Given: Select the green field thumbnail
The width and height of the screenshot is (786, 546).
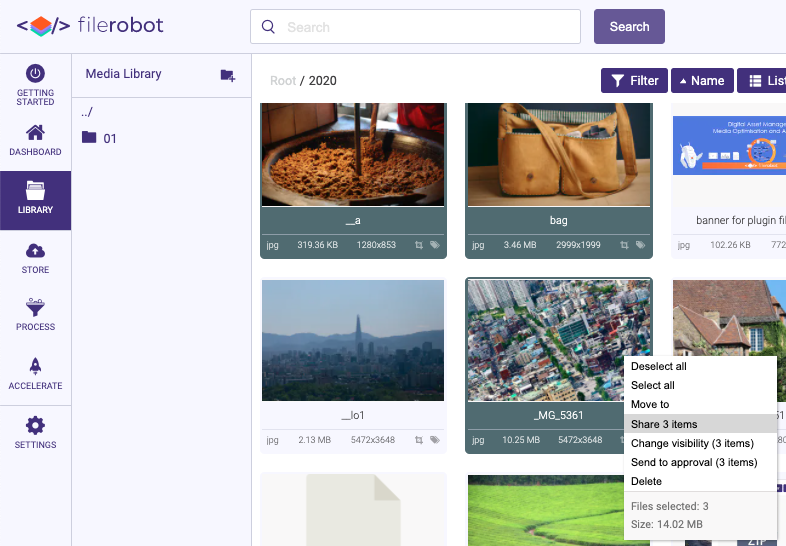Looking at the screenshot, I should pyautogui.click(x=545, y=510).
